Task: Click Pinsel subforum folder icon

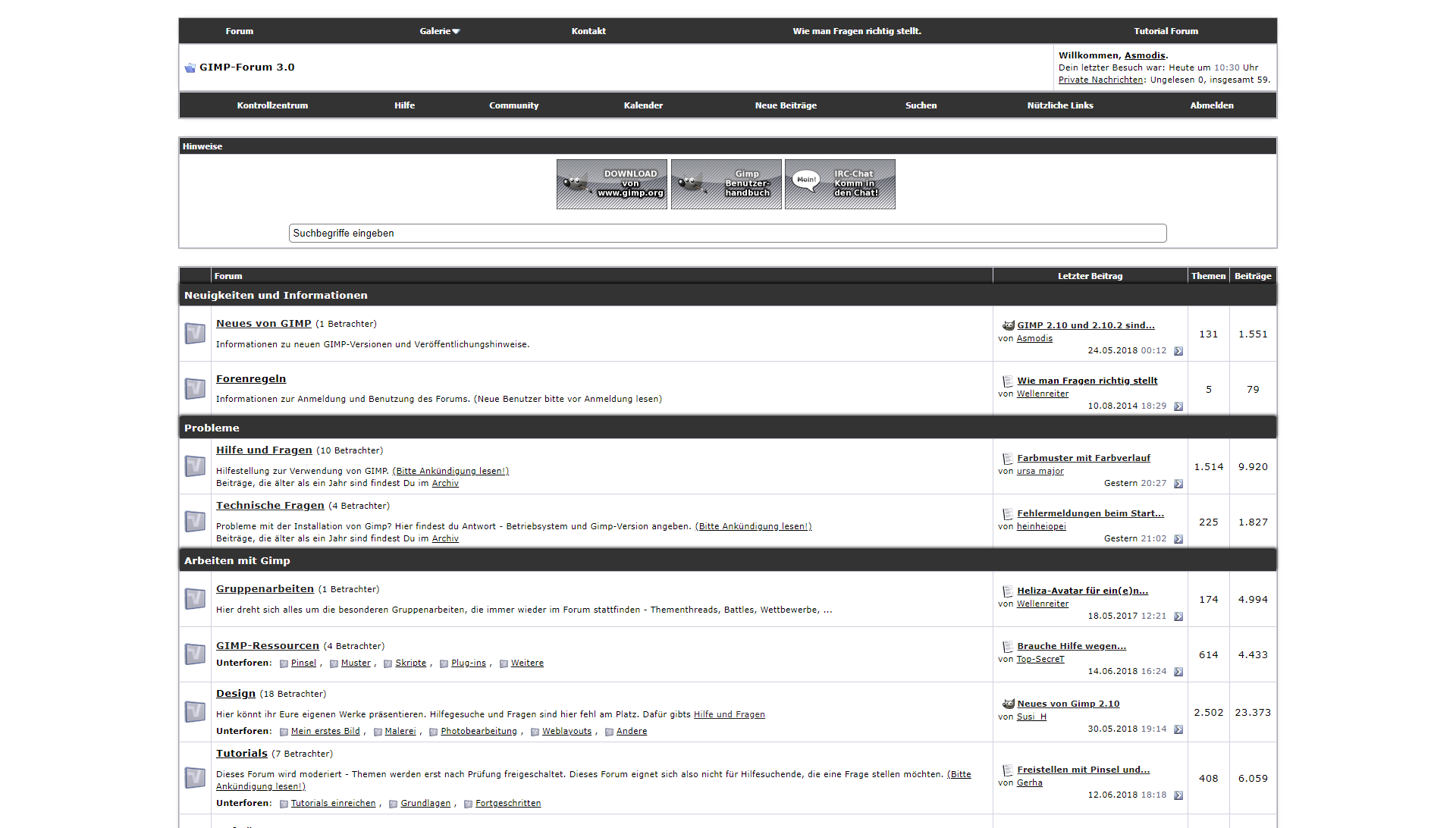Action: point(284,663)
